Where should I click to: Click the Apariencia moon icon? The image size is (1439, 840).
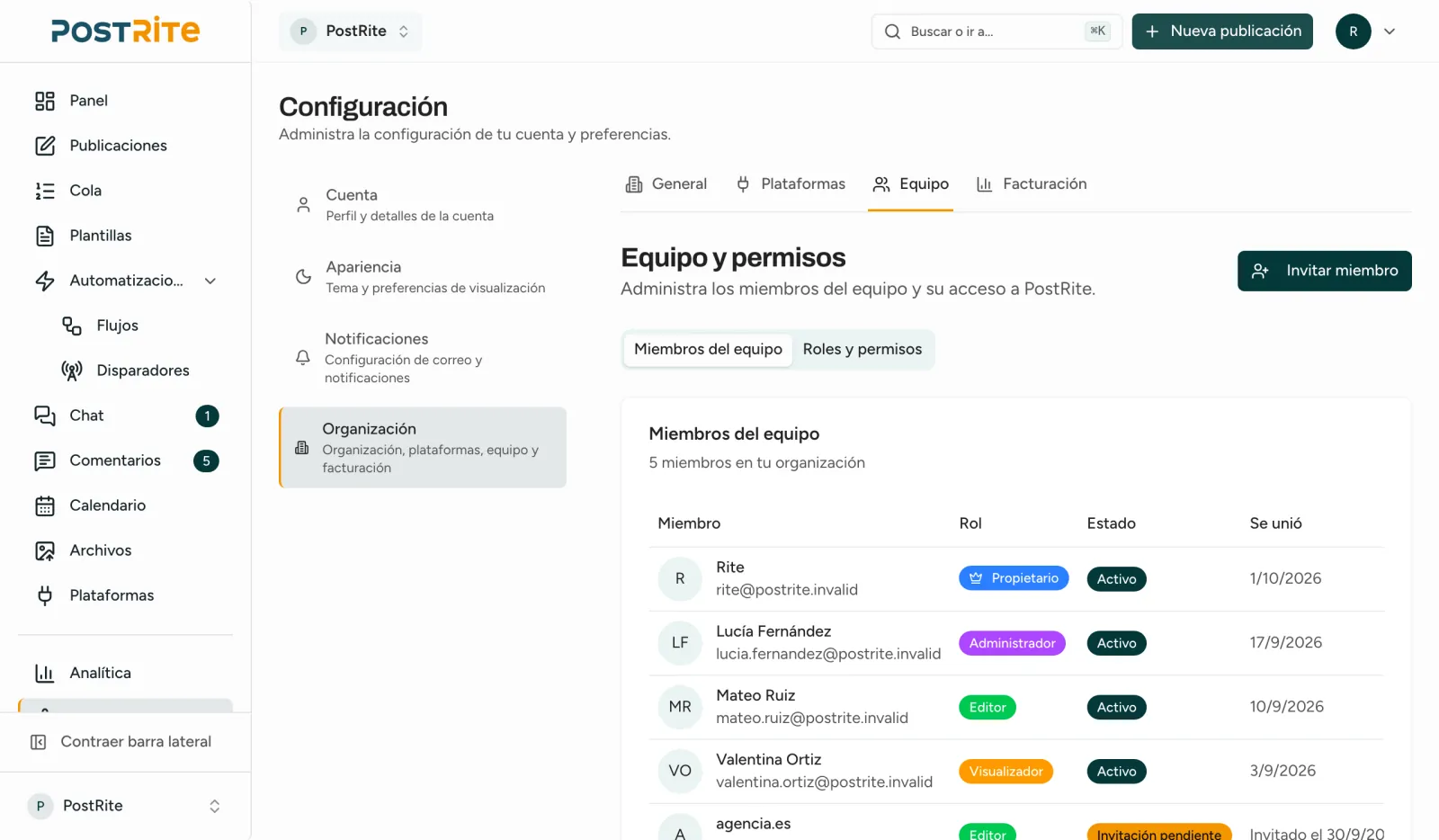pyautogui.click(x=304, y=277)
